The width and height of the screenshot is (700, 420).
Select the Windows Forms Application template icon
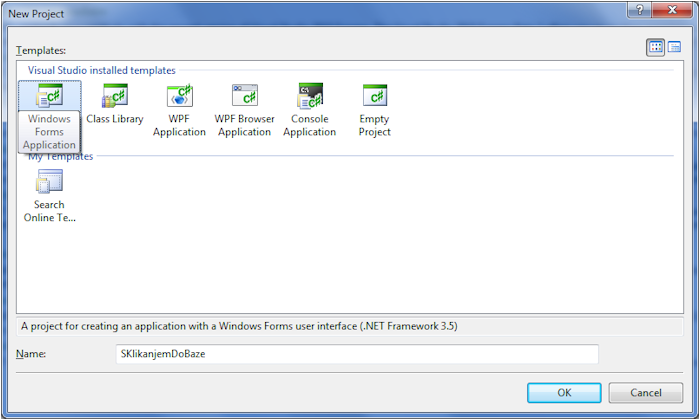point(49,96)
